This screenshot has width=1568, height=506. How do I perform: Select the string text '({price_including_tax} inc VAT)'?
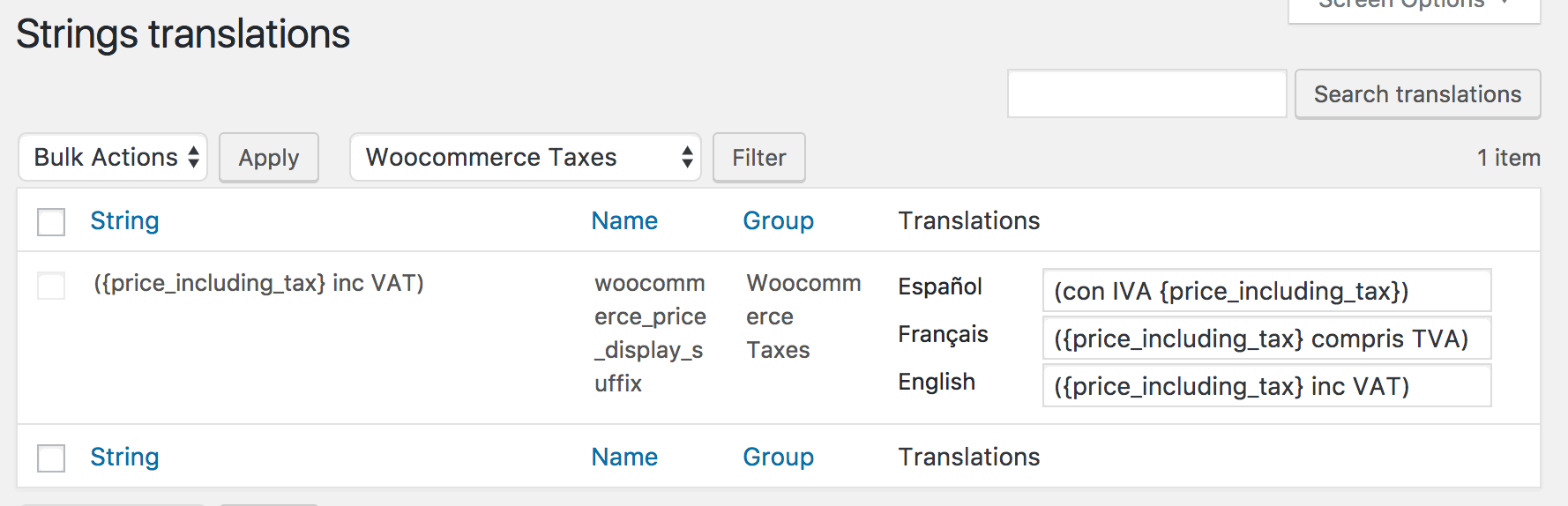(x=258, y=283)
